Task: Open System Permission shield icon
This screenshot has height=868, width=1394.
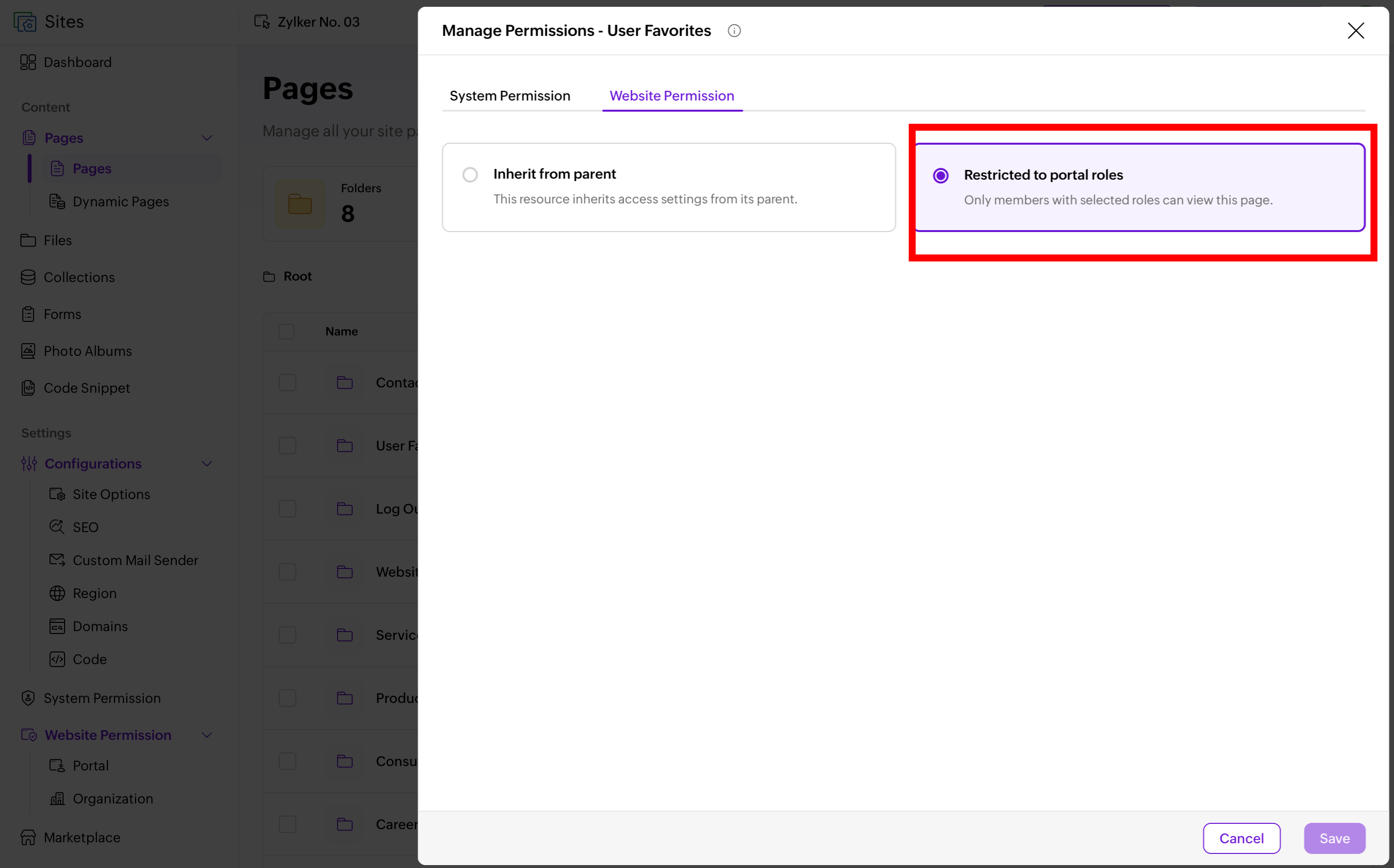Action: click(28, 698)
